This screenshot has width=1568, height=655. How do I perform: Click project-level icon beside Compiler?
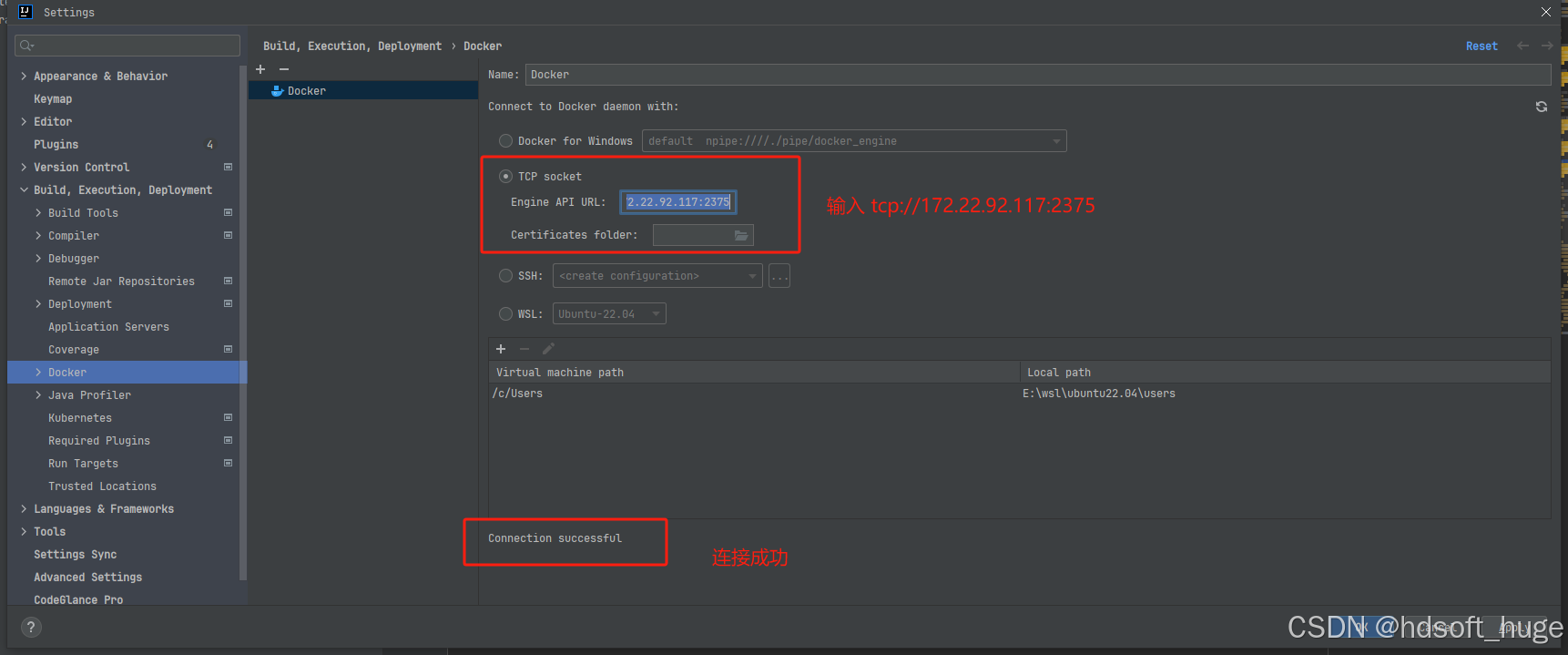pyautogui.click(x=228, y=236)
